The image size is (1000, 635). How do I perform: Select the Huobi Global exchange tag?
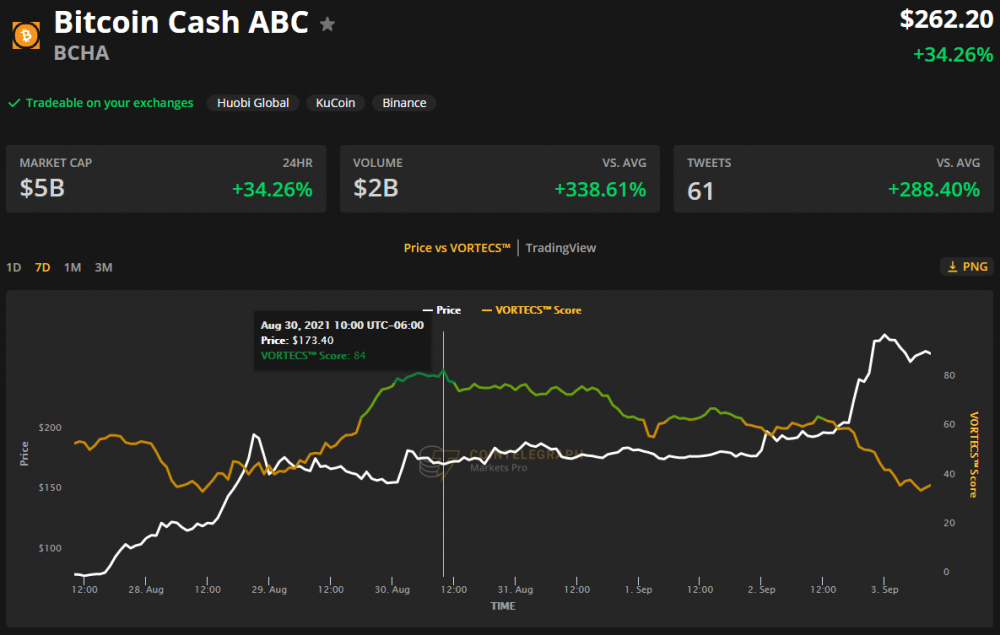pyautogui.click(x=253, y=103)
